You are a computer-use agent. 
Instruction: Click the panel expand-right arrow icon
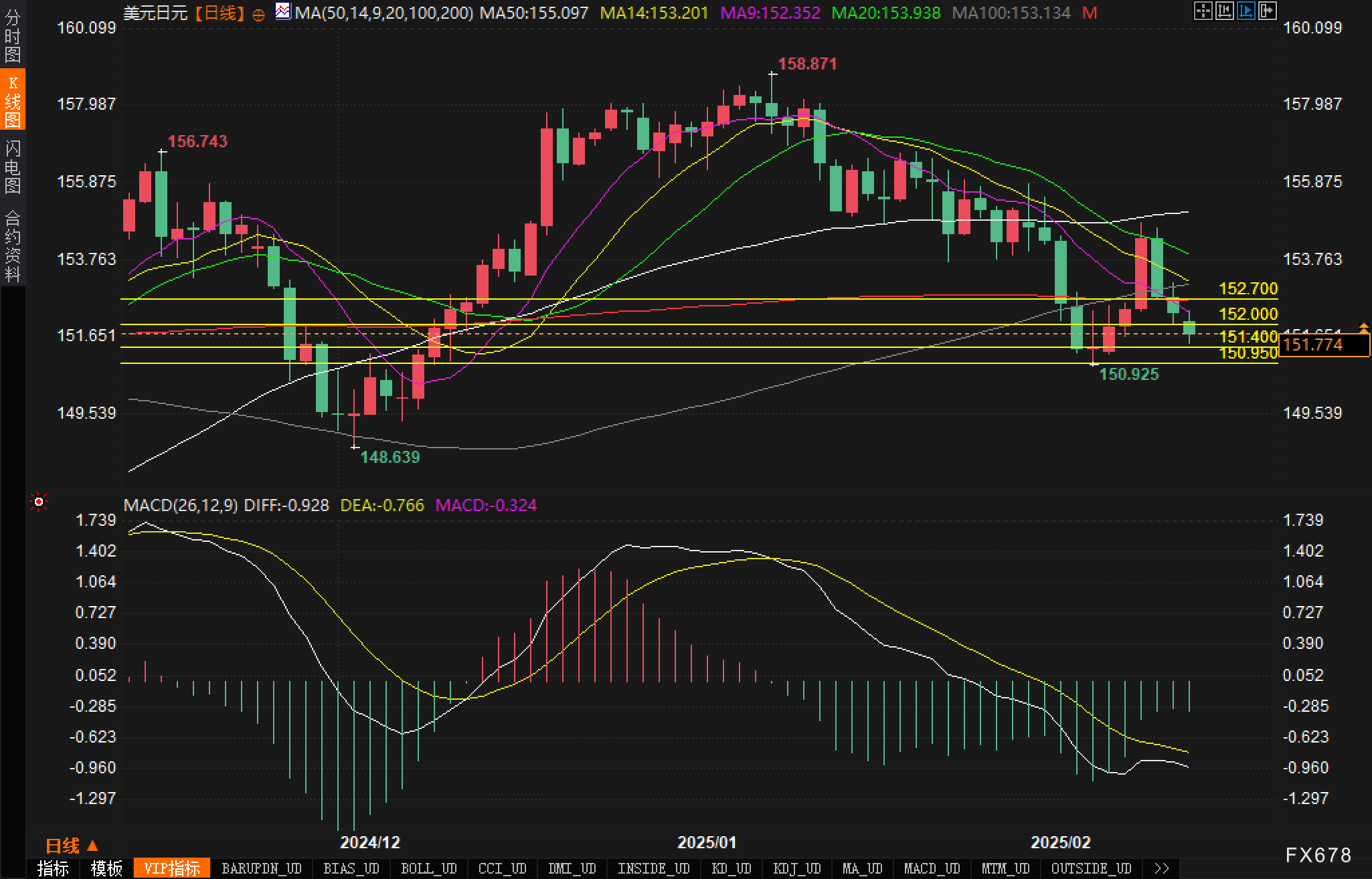(x=1267, y=11)
